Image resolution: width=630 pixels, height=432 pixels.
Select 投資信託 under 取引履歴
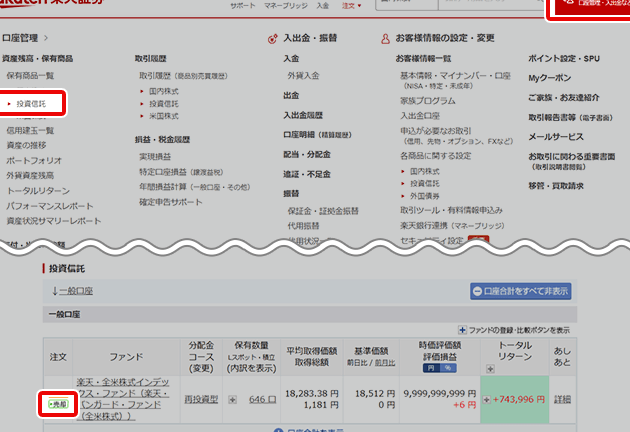[x=164, y=104]
